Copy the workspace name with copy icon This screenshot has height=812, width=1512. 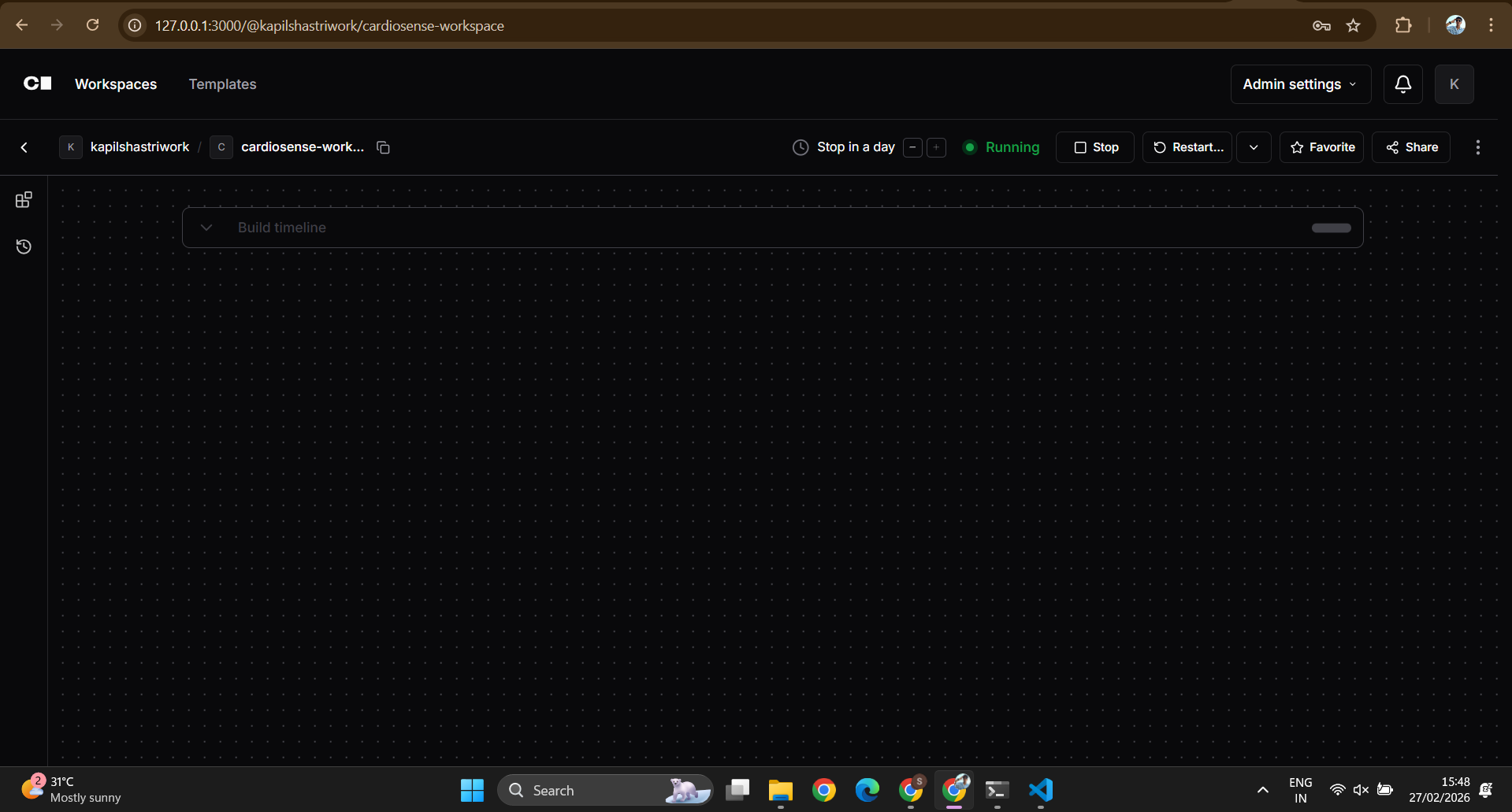pos(383,147)
